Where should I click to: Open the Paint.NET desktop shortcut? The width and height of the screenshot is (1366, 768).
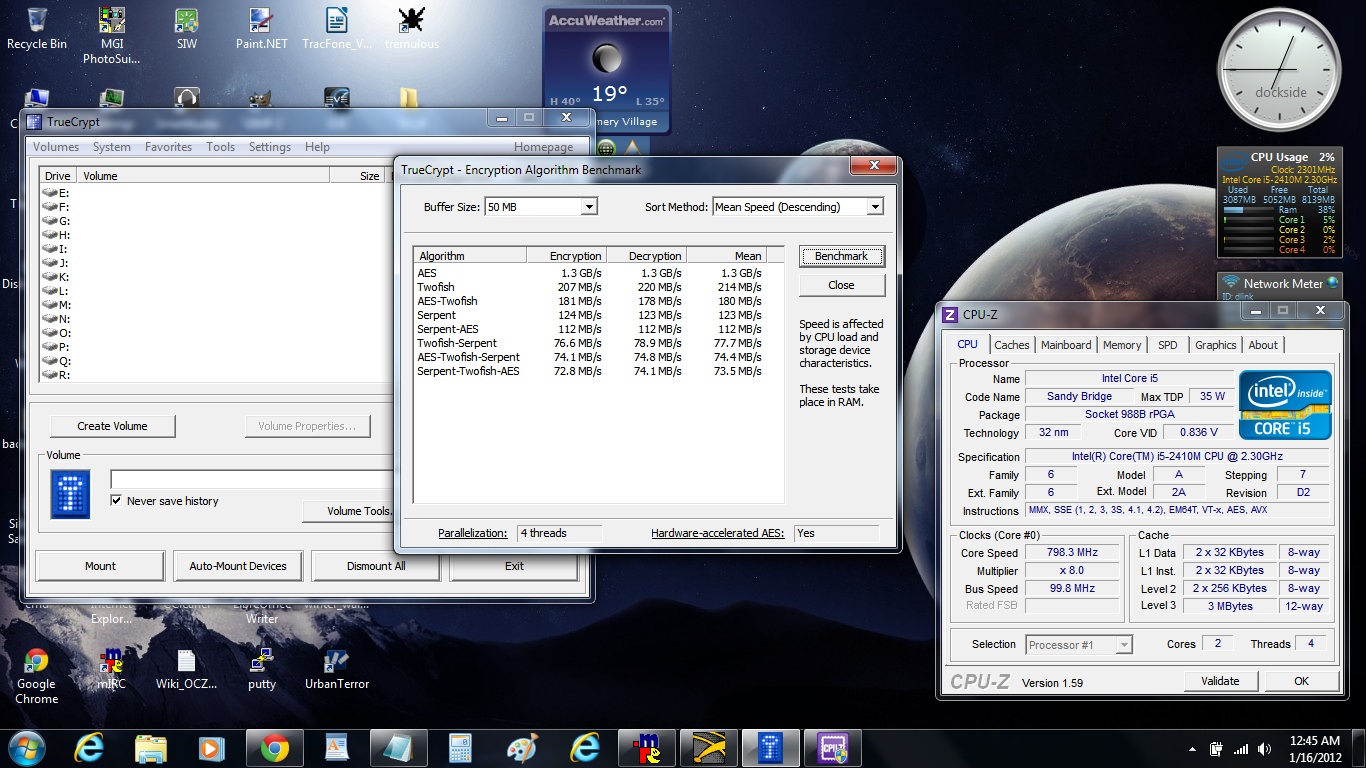[x=261, y=22]
